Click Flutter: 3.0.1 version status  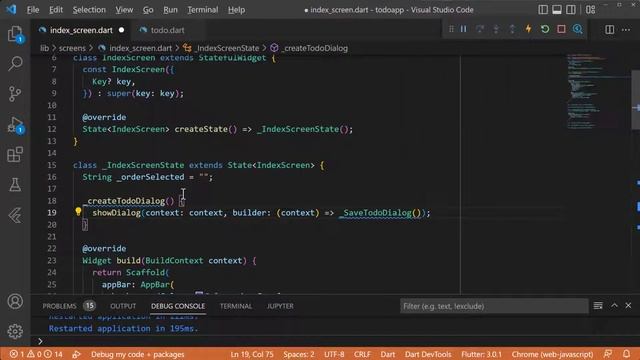coord(482,354)
